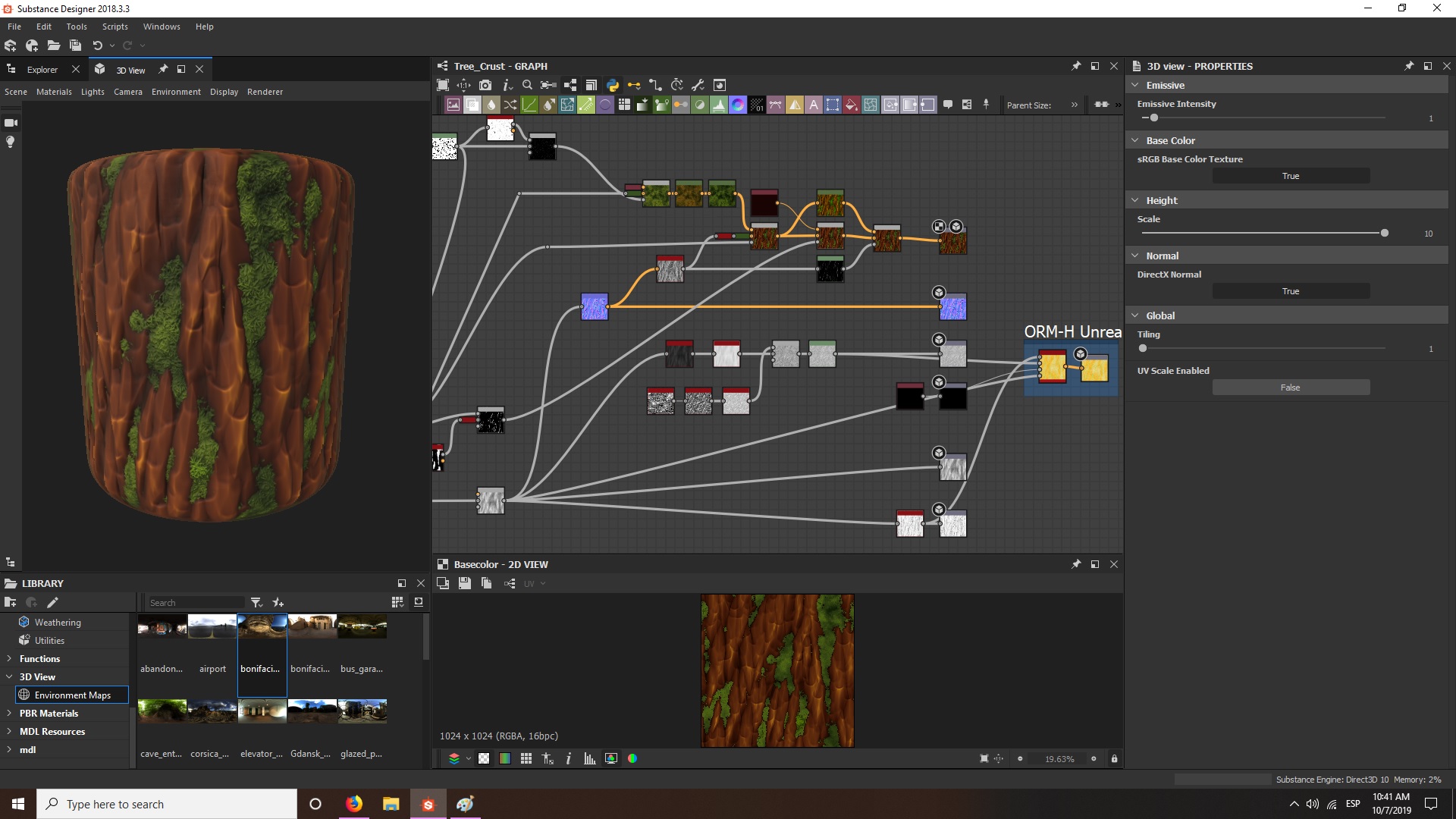Adjust the Height Scale slider handle
The image size is (1456, 819).
tap(1384, 233)
